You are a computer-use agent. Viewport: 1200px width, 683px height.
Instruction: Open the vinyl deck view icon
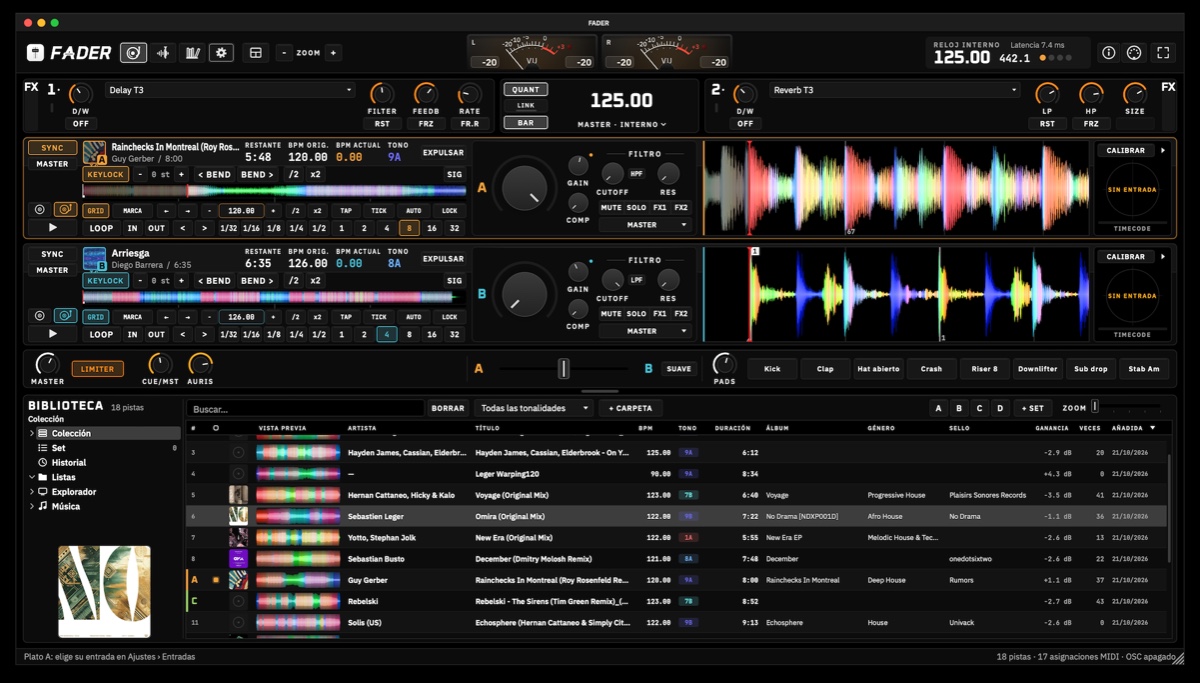point(133,53)
